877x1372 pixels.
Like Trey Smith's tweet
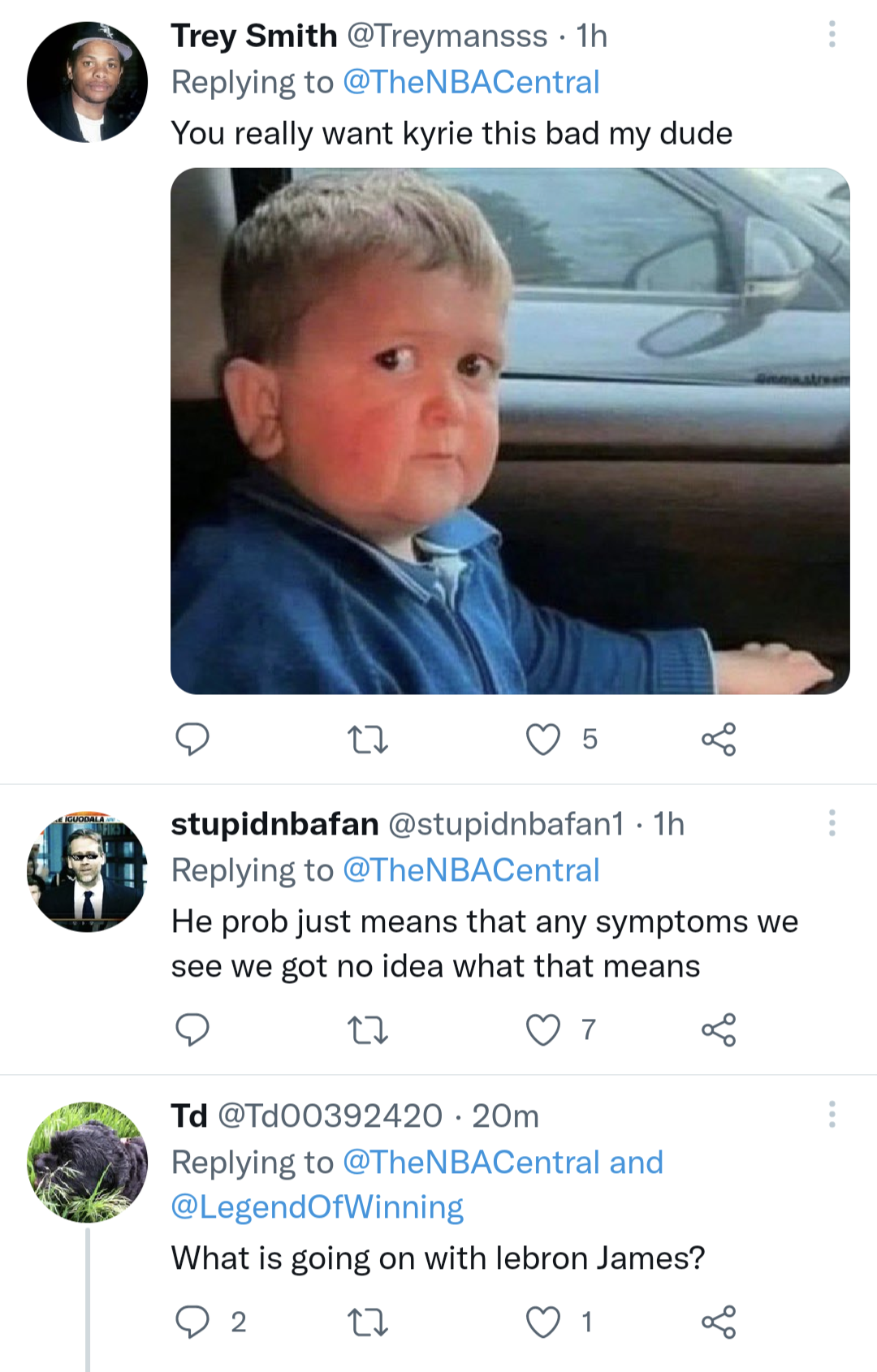pyautogui.click(x=543, y=740)
